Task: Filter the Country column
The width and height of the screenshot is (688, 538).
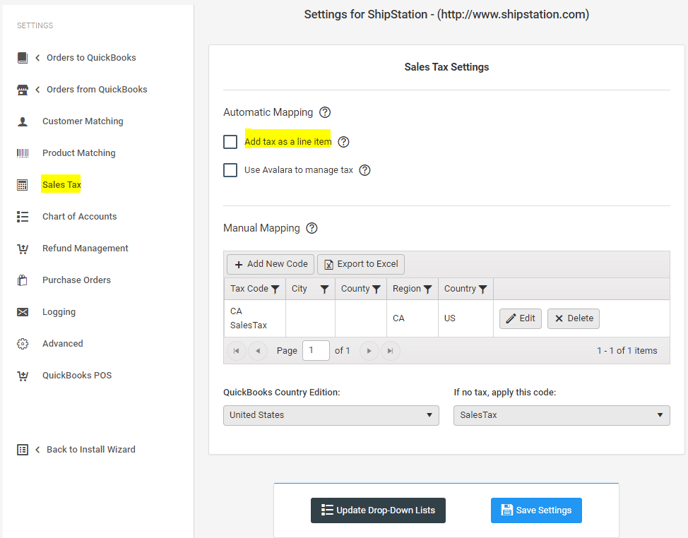Action: coord(483,289)
